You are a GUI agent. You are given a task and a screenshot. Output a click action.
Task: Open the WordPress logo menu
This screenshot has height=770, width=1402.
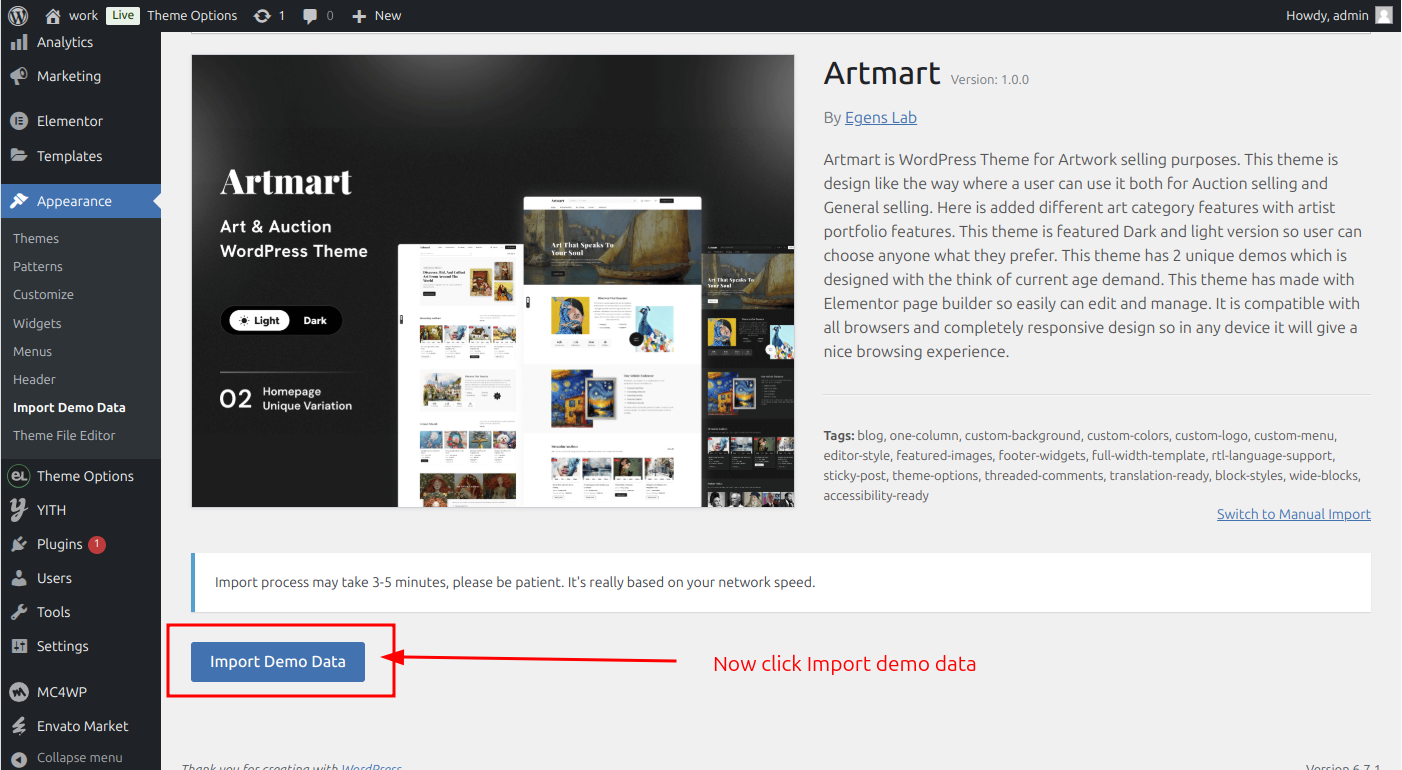pyautogui.click(x=19, y=15)
